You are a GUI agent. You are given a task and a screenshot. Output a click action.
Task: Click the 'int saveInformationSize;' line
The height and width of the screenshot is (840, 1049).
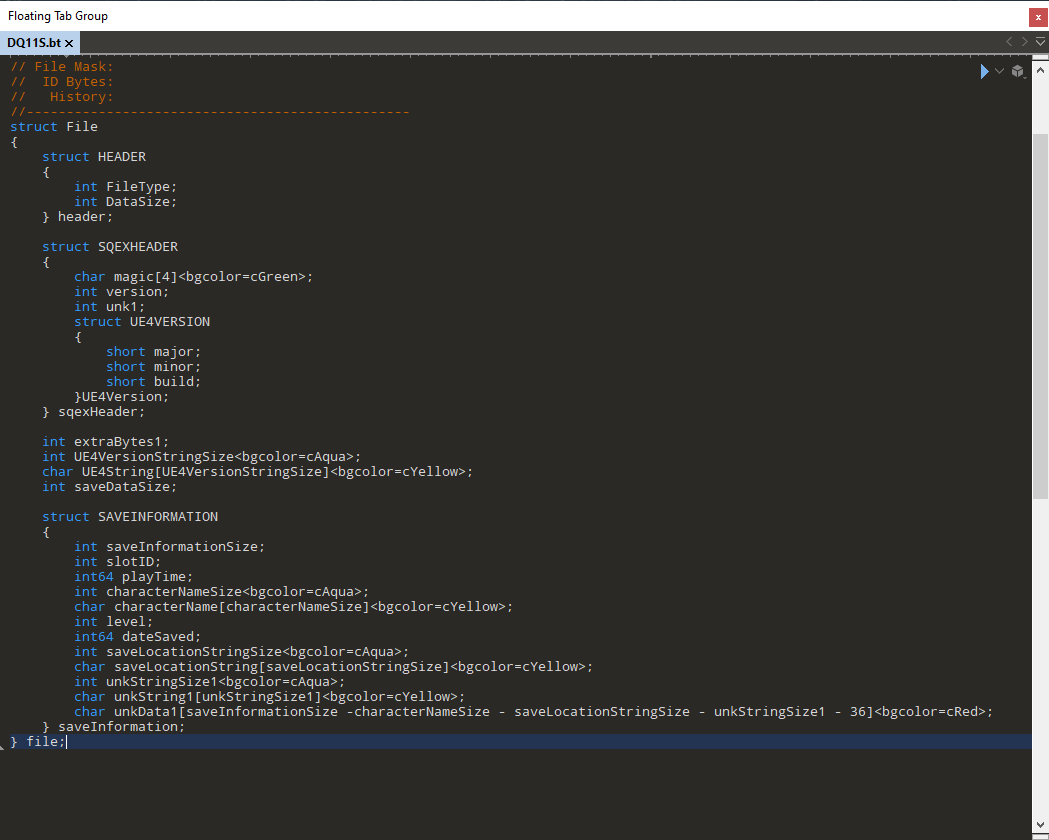click(x=169, y=546)
